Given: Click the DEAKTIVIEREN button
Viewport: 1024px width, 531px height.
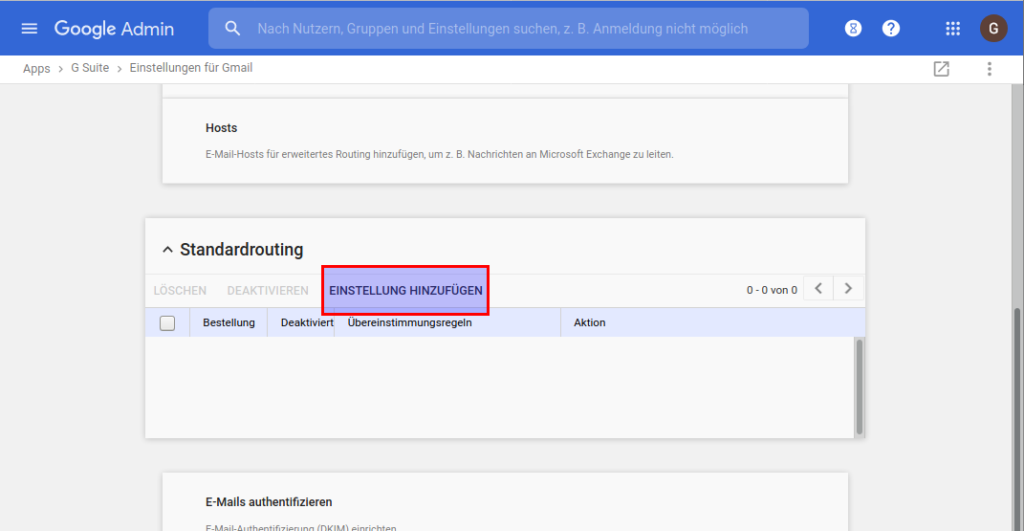Looking at the screenshot, I should coord(268,291).
